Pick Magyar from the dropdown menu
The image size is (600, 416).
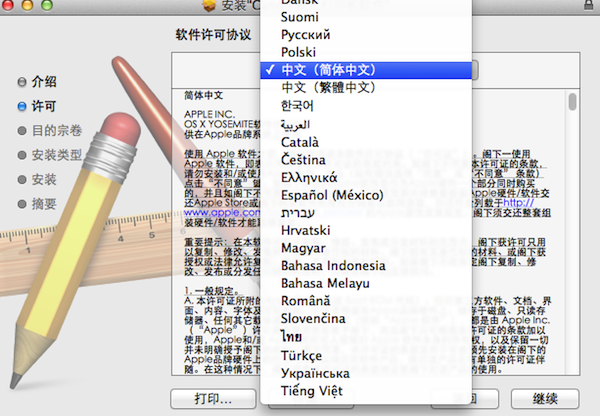365,248
